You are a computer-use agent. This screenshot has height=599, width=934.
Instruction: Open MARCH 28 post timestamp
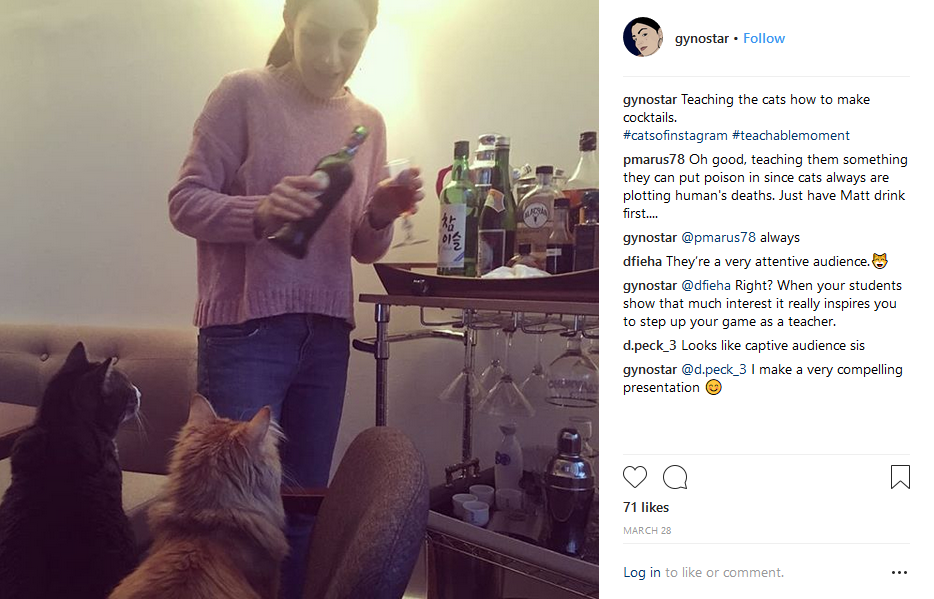pos(647,531)
